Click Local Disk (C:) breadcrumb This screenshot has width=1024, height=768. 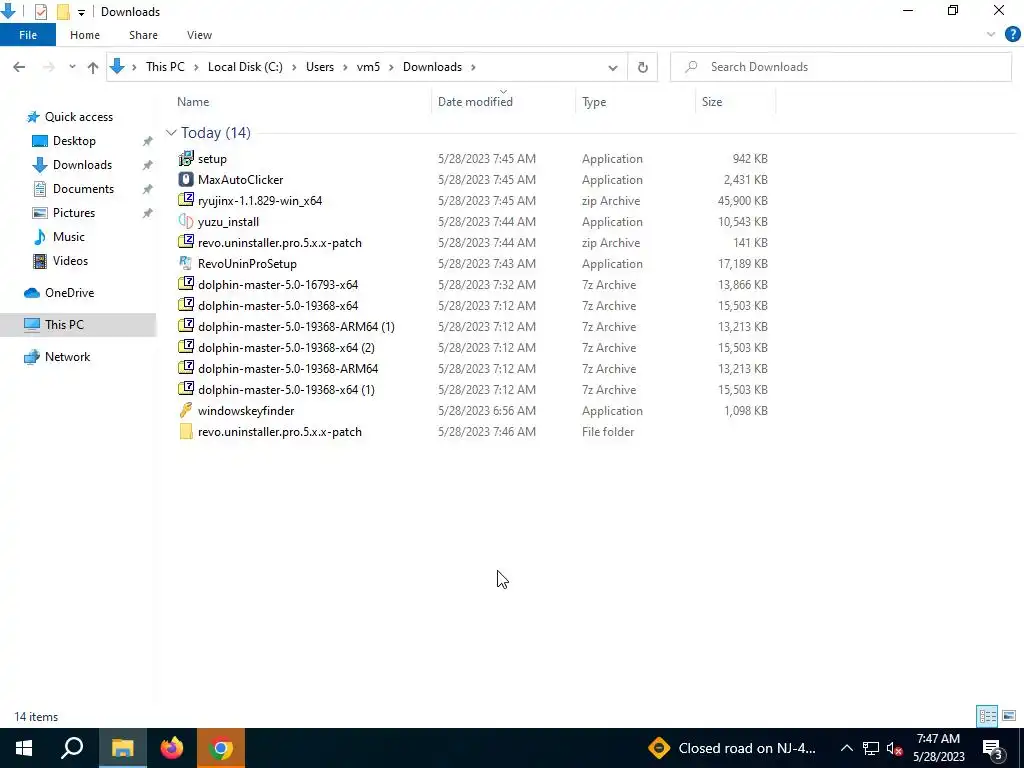point(245,67)
